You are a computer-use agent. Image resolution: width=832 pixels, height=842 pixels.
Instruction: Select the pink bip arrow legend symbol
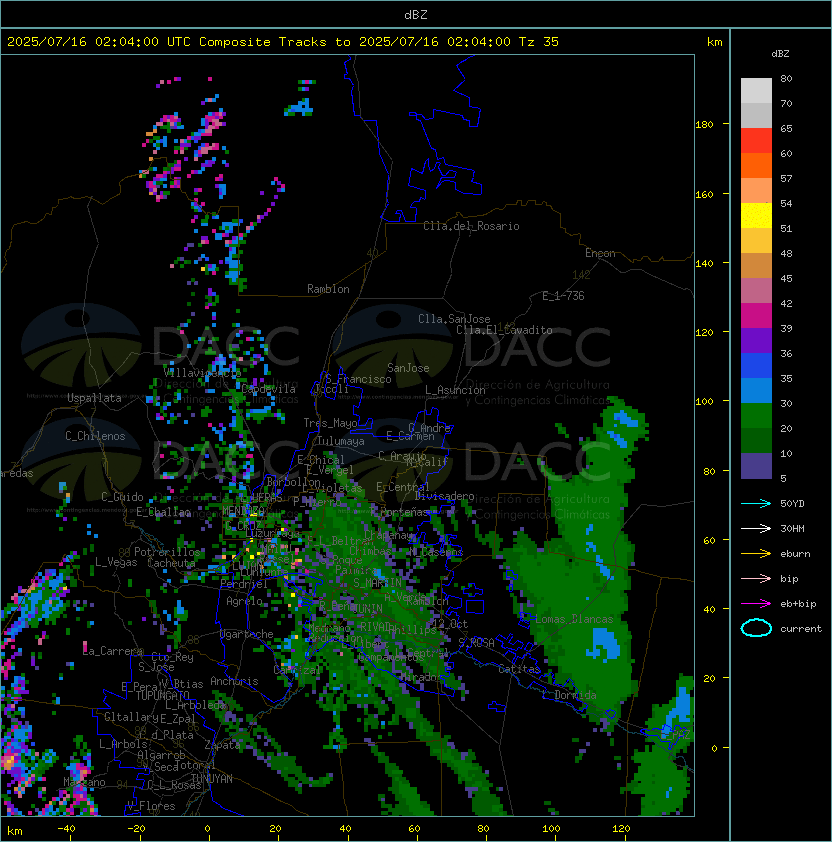(756, 578)
